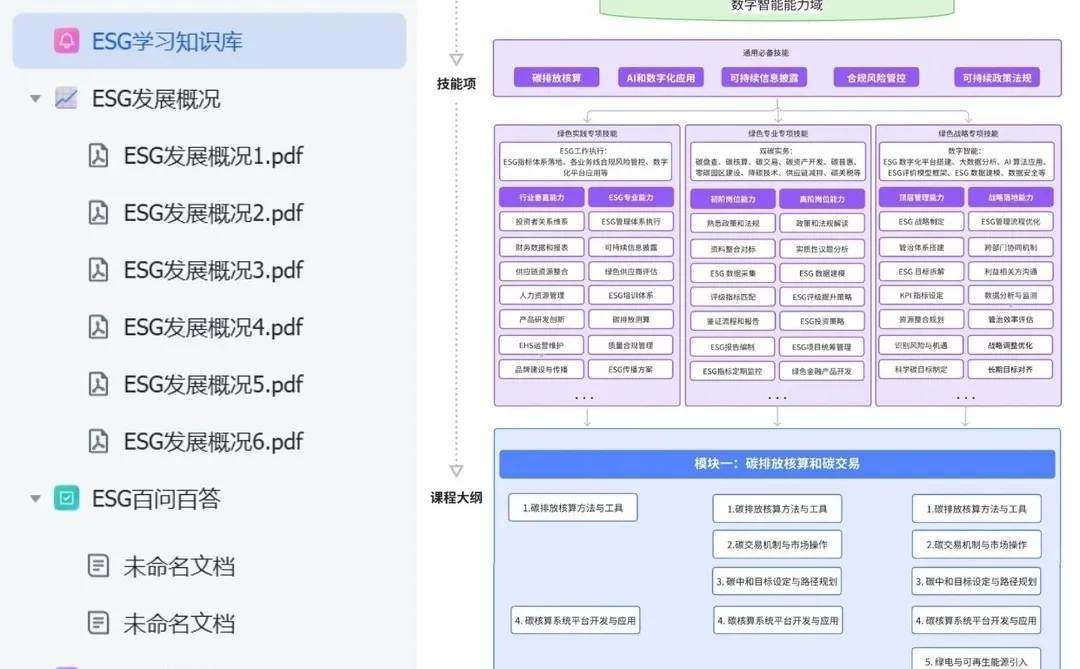Click the AI和数字化应用 button
This screenshot has width=1080, height=669.
click(x=660, y=76)
